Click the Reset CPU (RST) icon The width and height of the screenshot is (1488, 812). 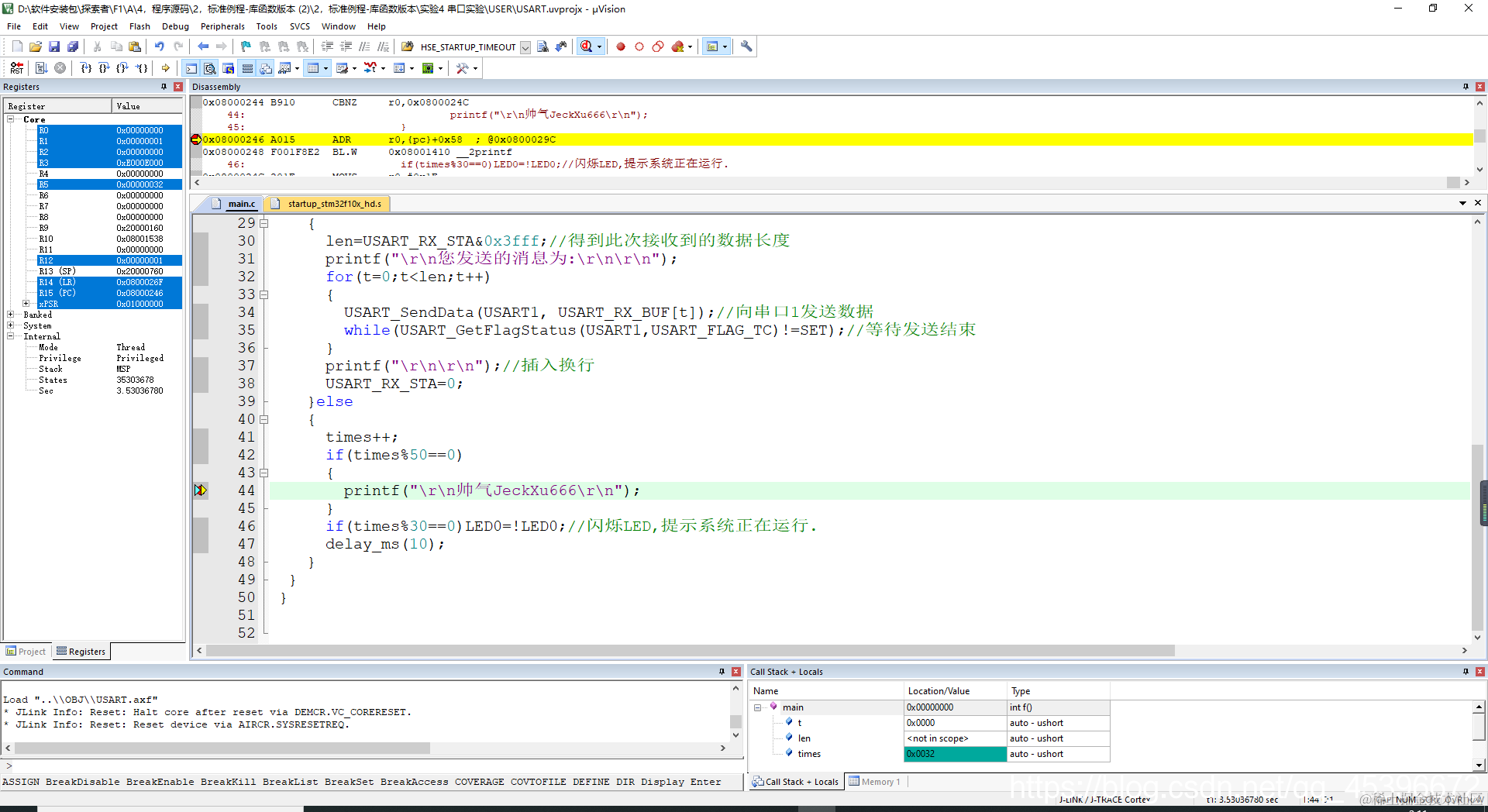click(x=17, y=68)
